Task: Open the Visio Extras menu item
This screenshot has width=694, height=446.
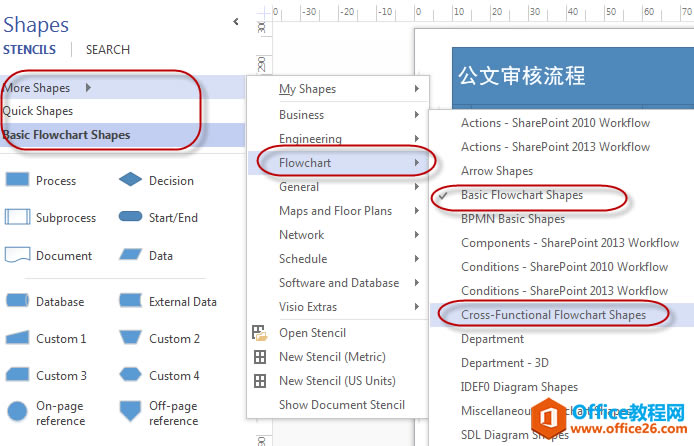Action: pyautogui.click(x=338, y=306)
